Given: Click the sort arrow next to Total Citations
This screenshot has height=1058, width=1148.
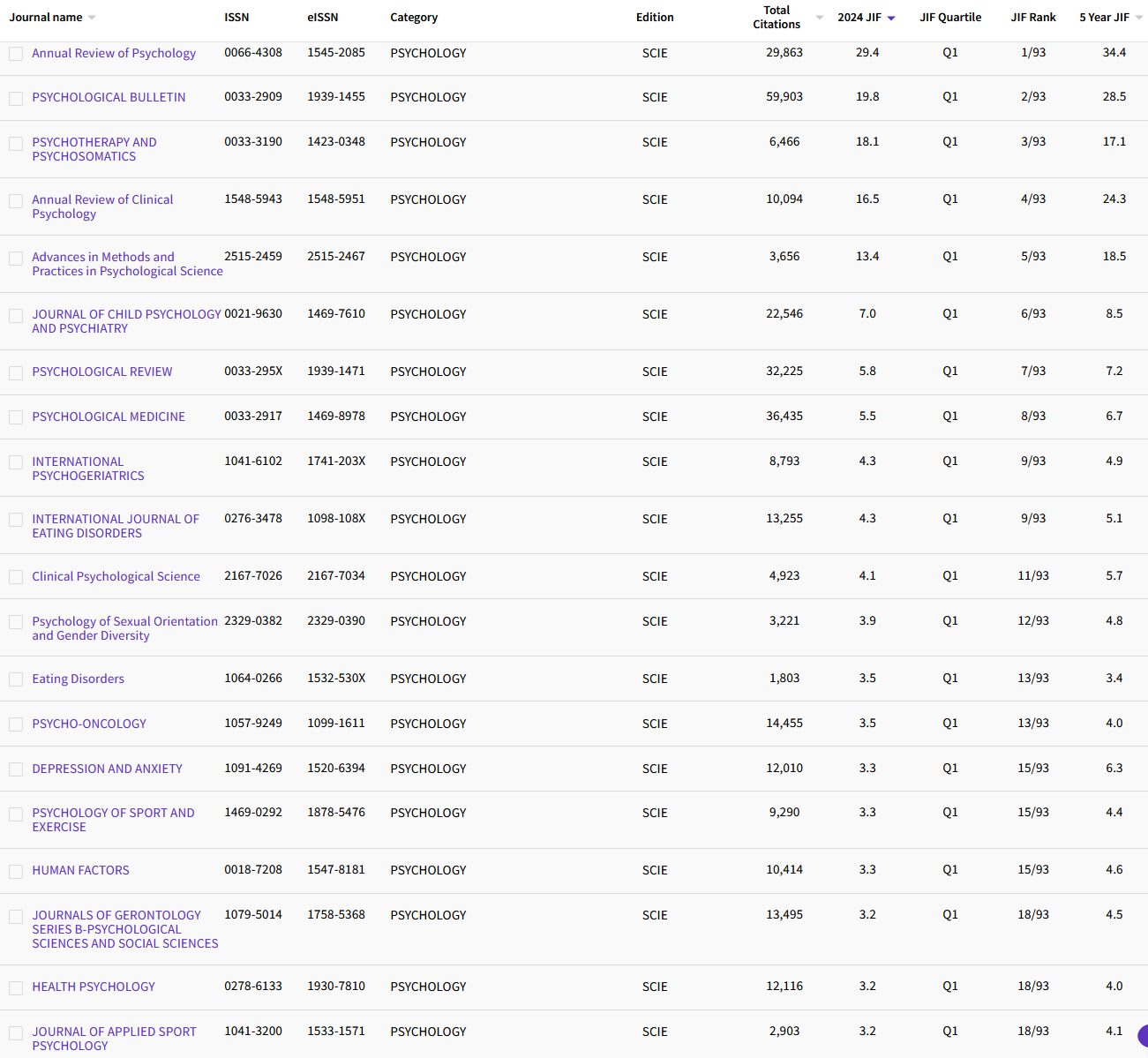Looking at the screenshot, I should [x=819, y=18].
